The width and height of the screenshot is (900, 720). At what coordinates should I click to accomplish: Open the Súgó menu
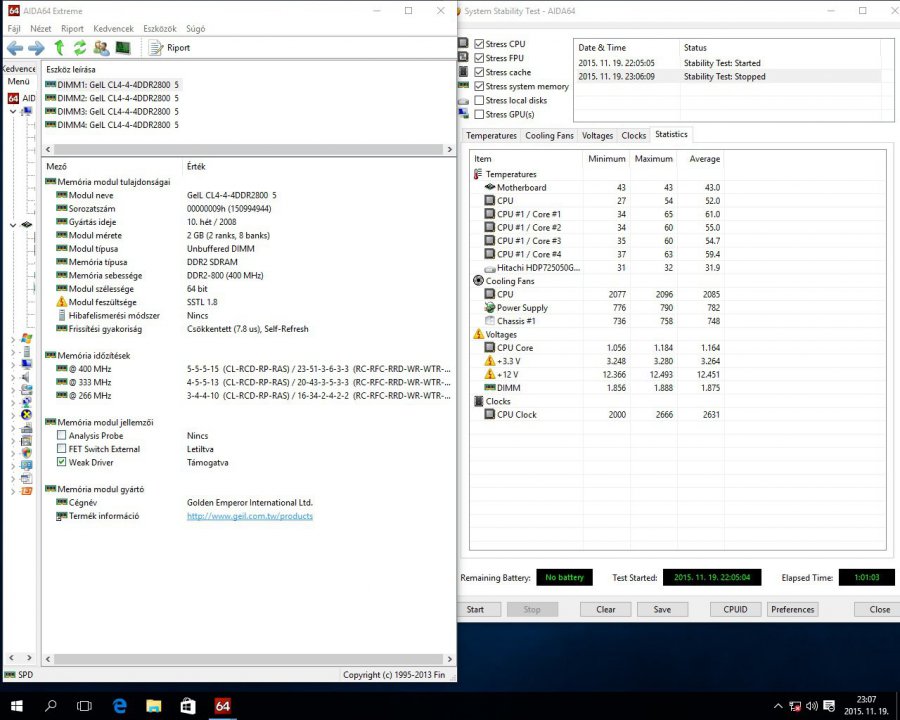coord(195,29)
